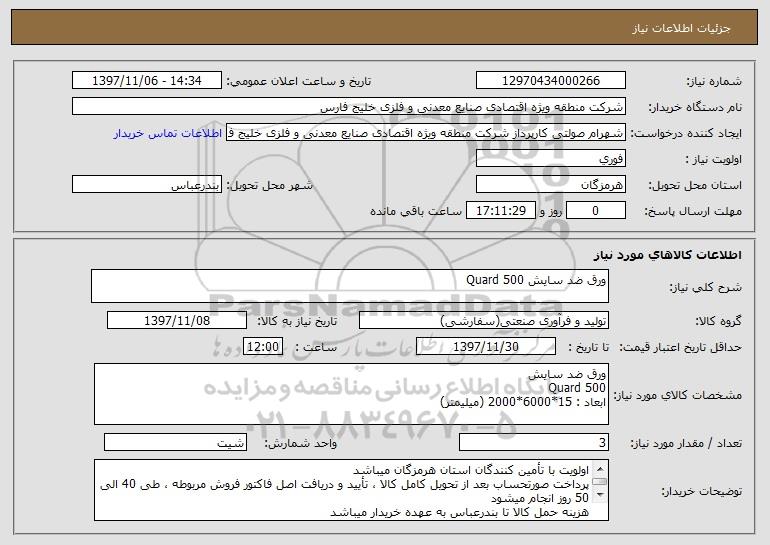Click the remaining time field 17:11:29
Image resolution: width=770 pixels, height=545 pixels.
pyautogui.click(x=500, y=211)
